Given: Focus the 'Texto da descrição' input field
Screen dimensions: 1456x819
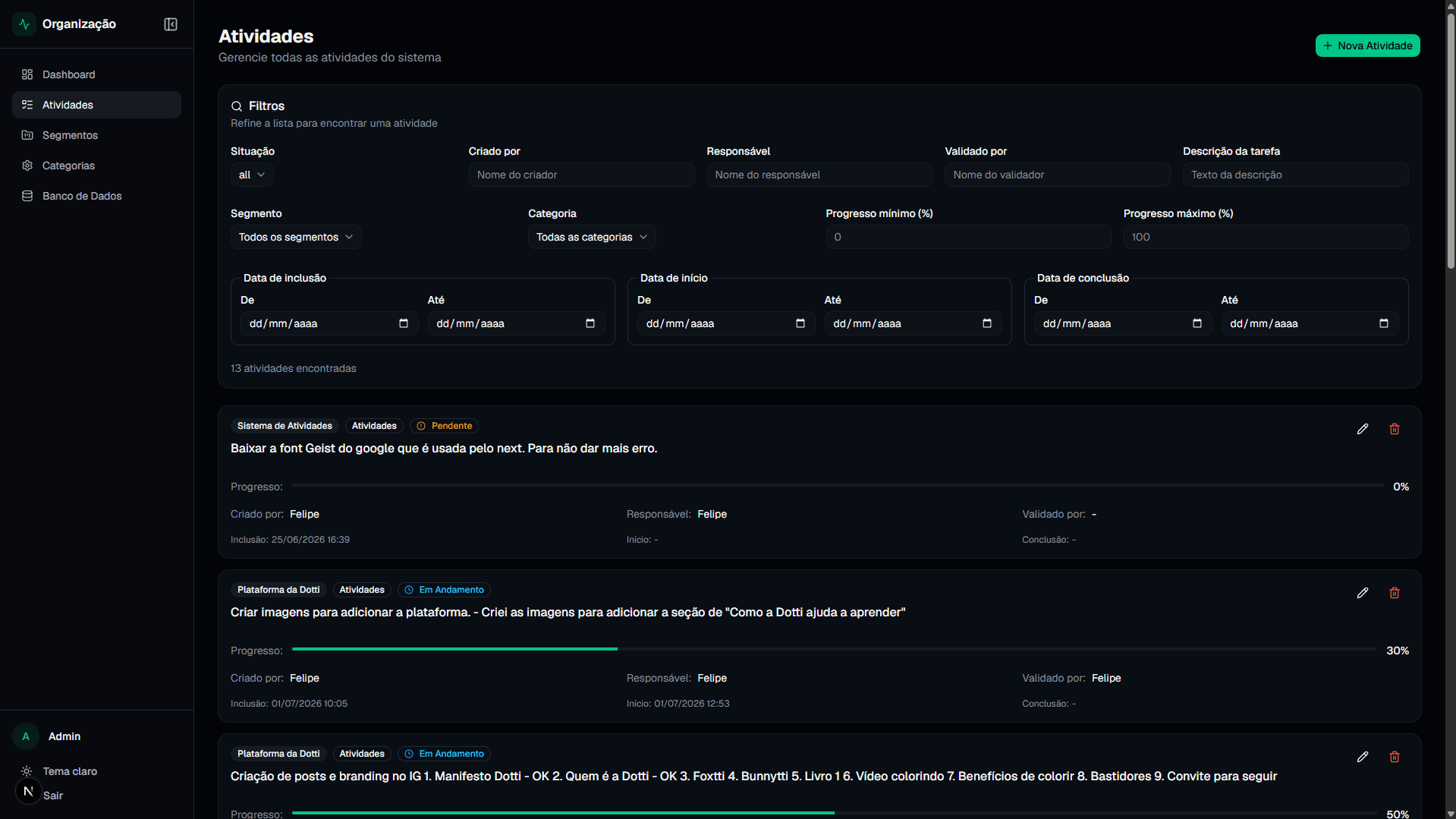Looking at the screenshot, I should pyautogui.click(x=1296, y=175).
